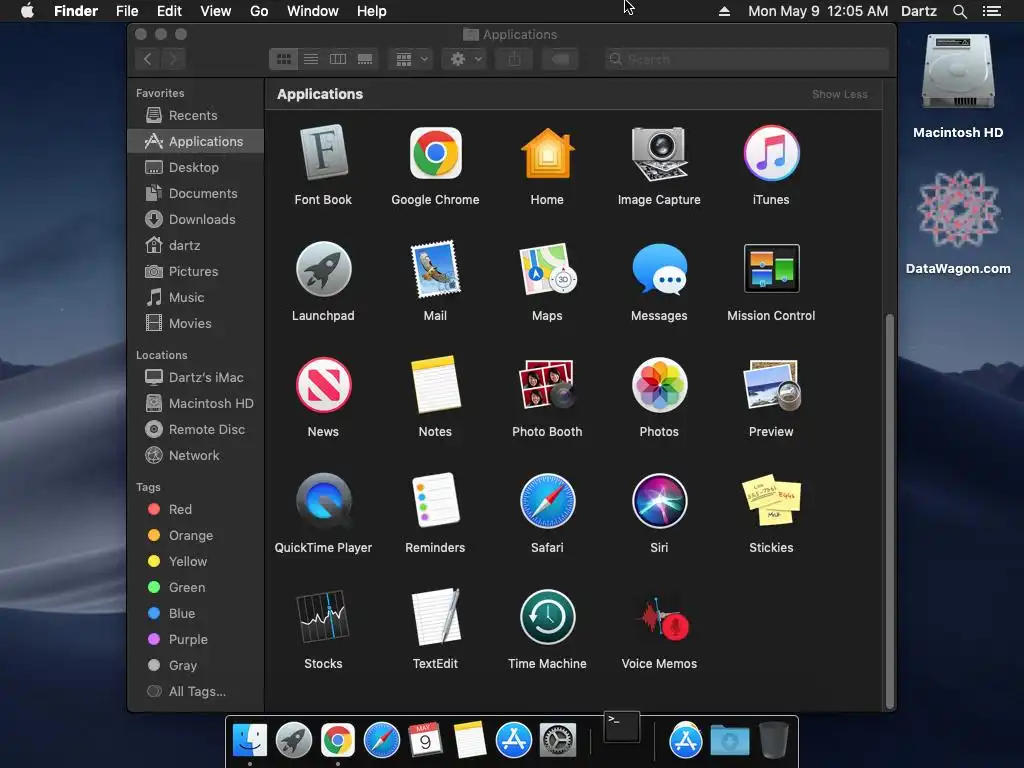Open Spotlight search in the menu bar
The width and height of the screenshot is (1024, 768).
coord(959,11)
